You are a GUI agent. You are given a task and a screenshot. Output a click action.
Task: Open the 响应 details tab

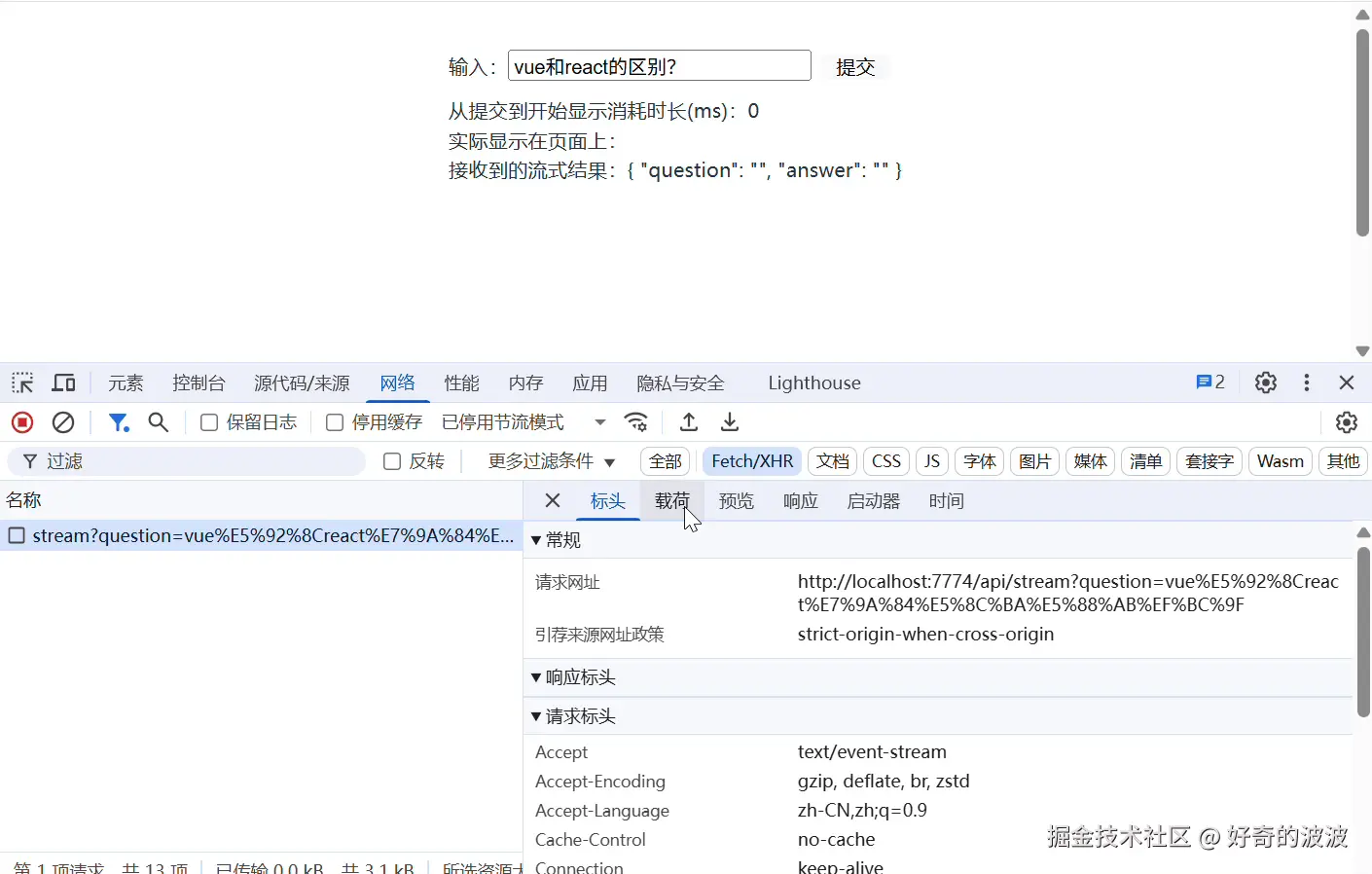coord(801,500)
